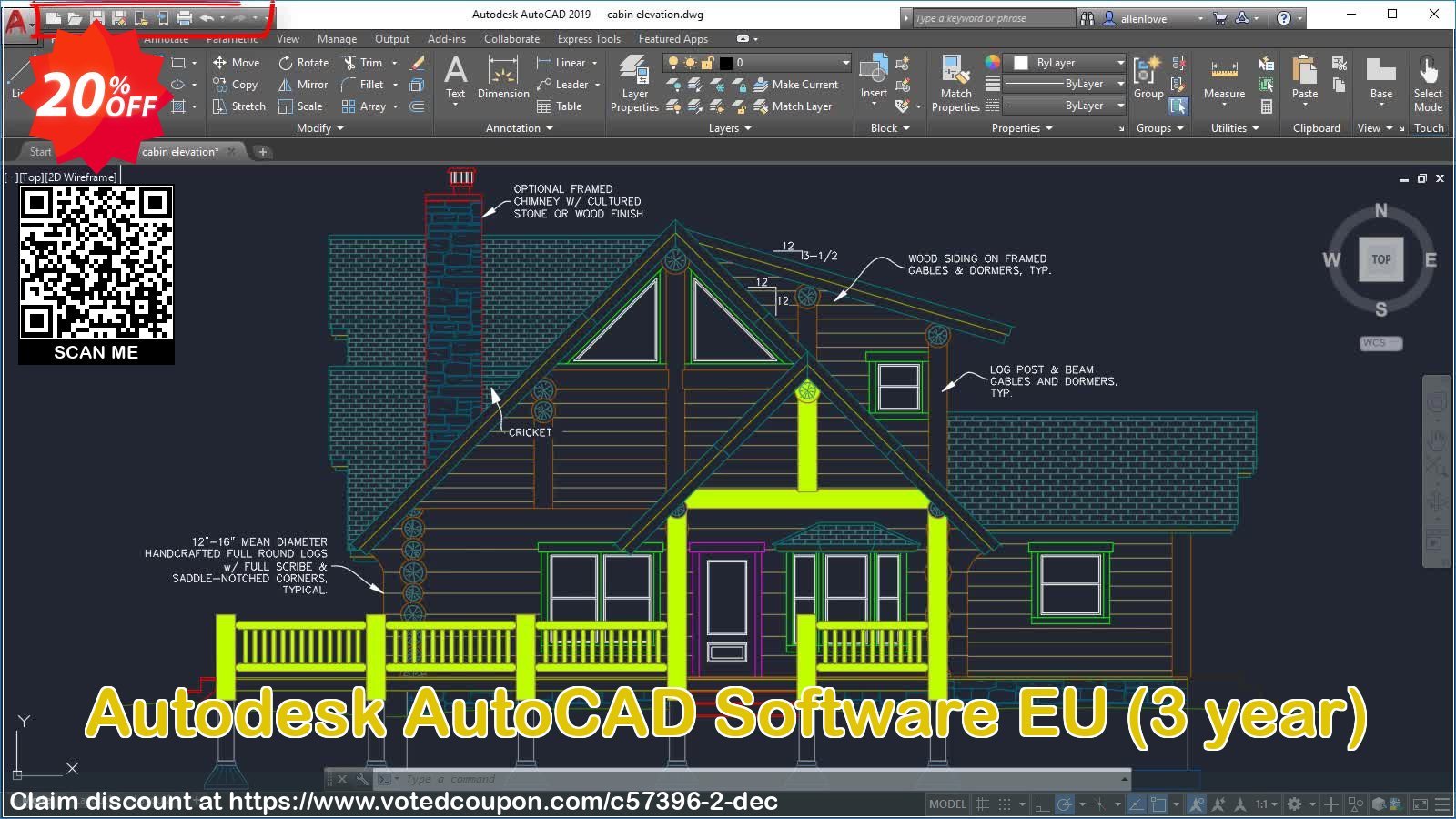Open the Output ribbon tab
Viewport: 1456px width, 819px height.
[392, 39]
